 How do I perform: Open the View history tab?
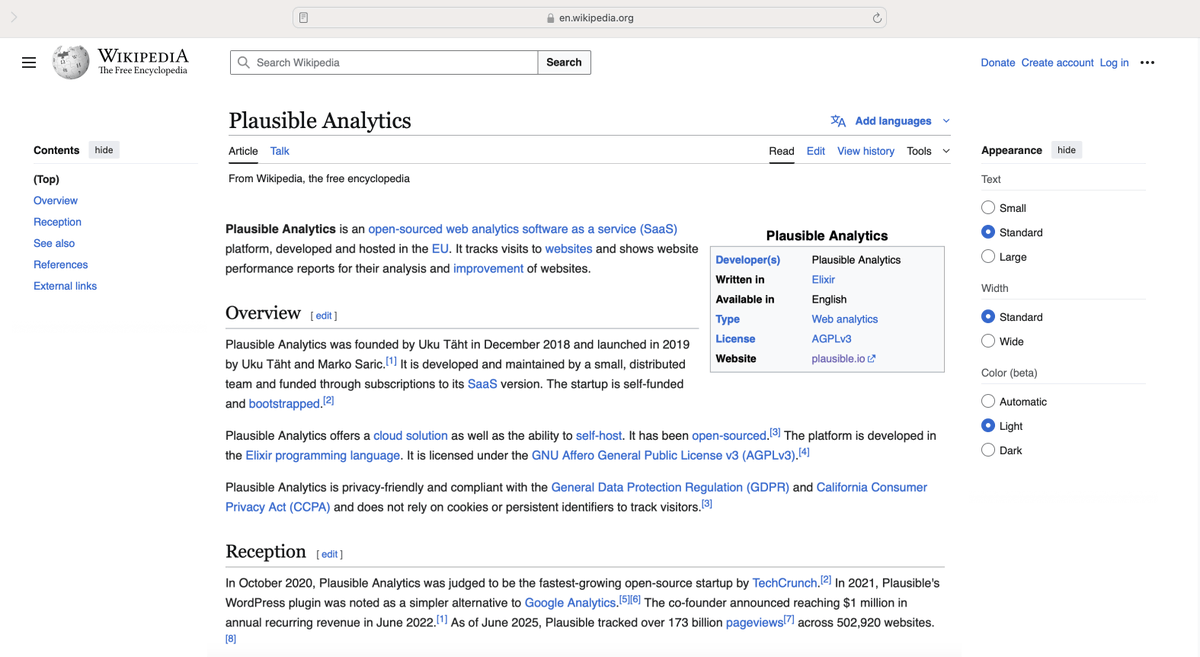pos(866,151)
